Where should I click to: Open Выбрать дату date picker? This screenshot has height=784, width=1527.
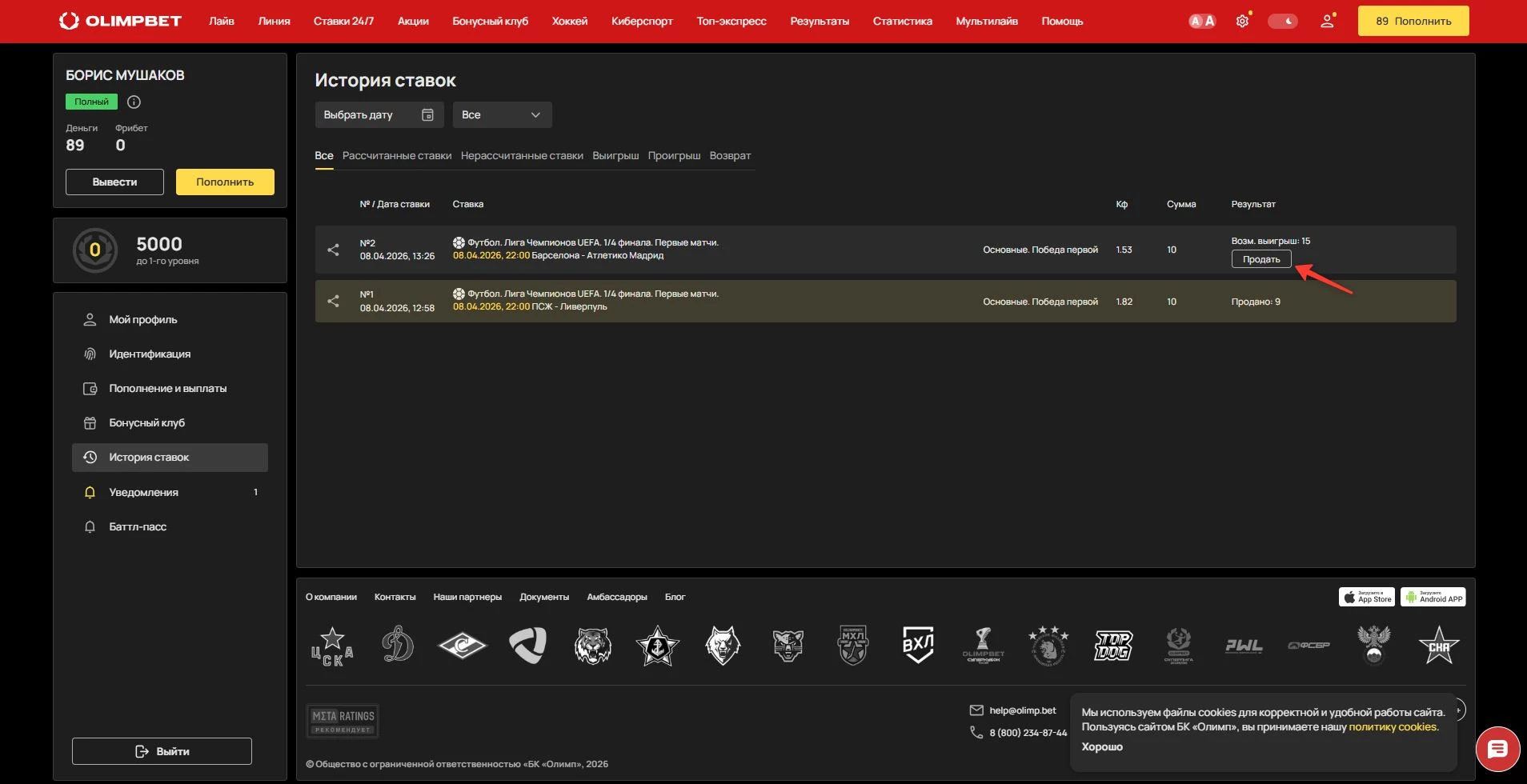coord(379,115)
